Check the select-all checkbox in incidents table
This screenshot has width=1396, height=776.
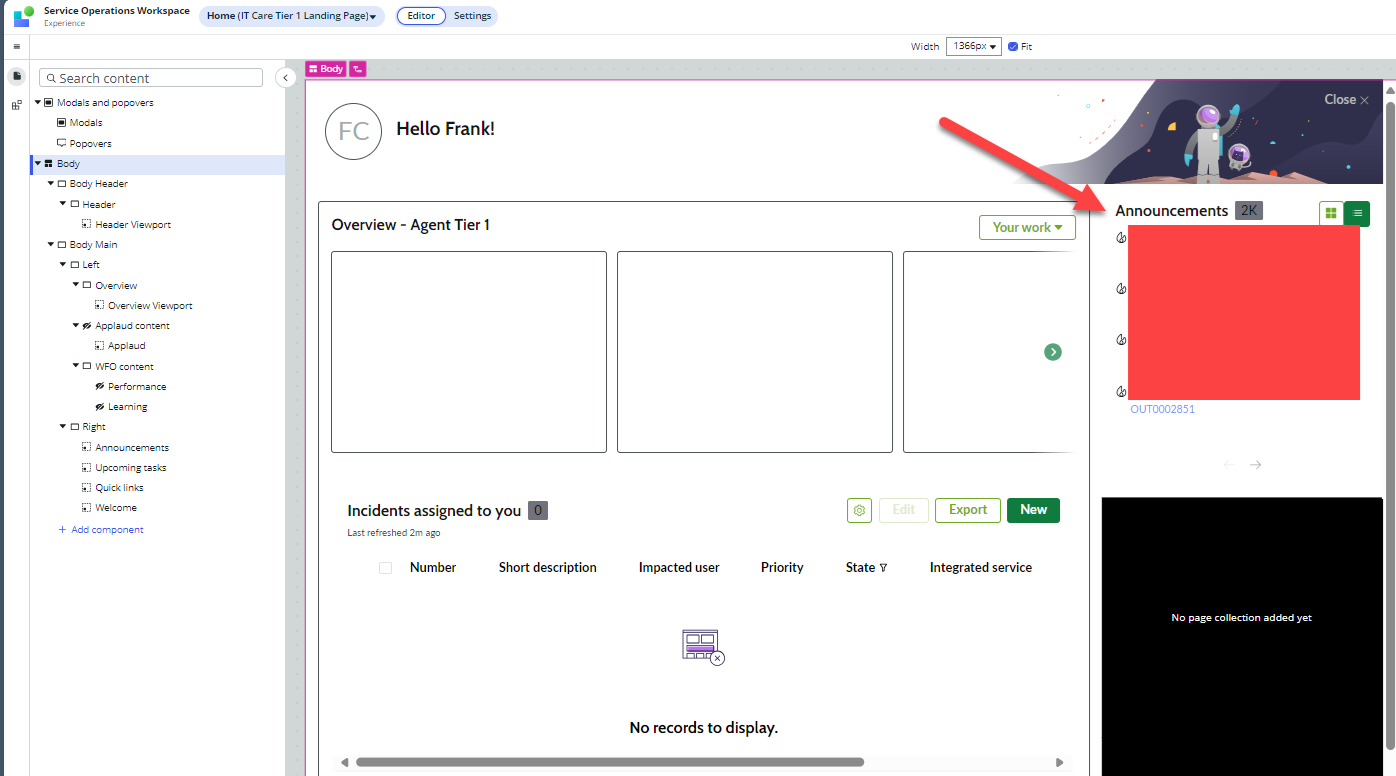pos(385,567)
